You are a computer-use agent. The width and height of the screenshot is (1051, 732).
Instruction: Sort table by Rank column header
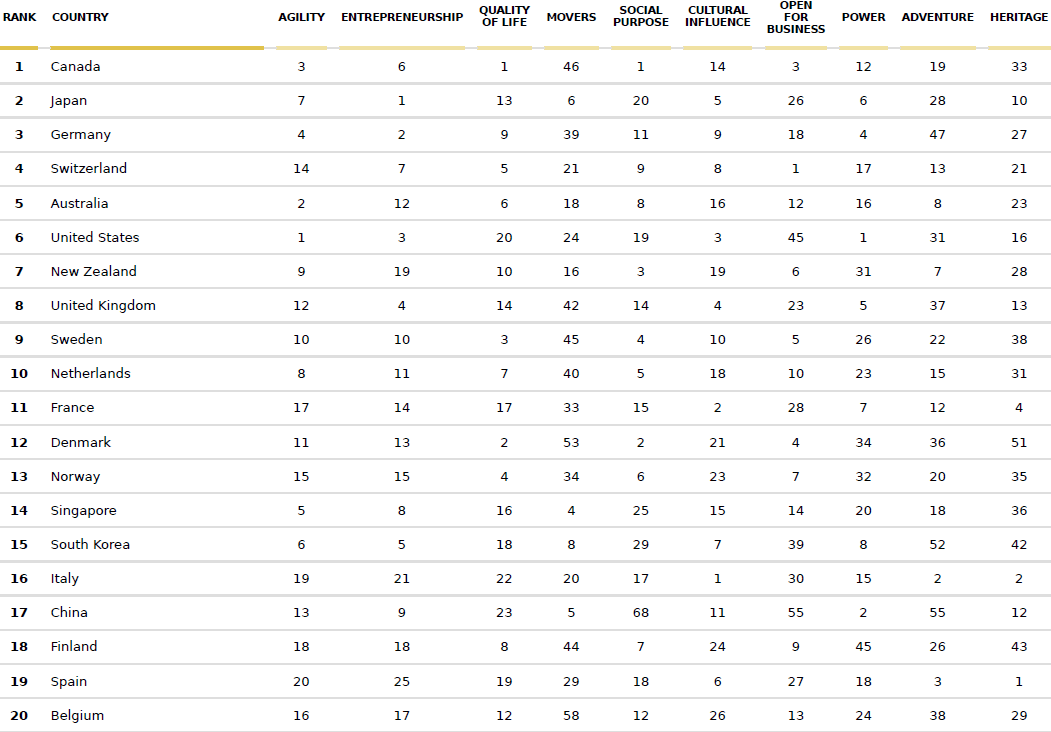[19, 17]
